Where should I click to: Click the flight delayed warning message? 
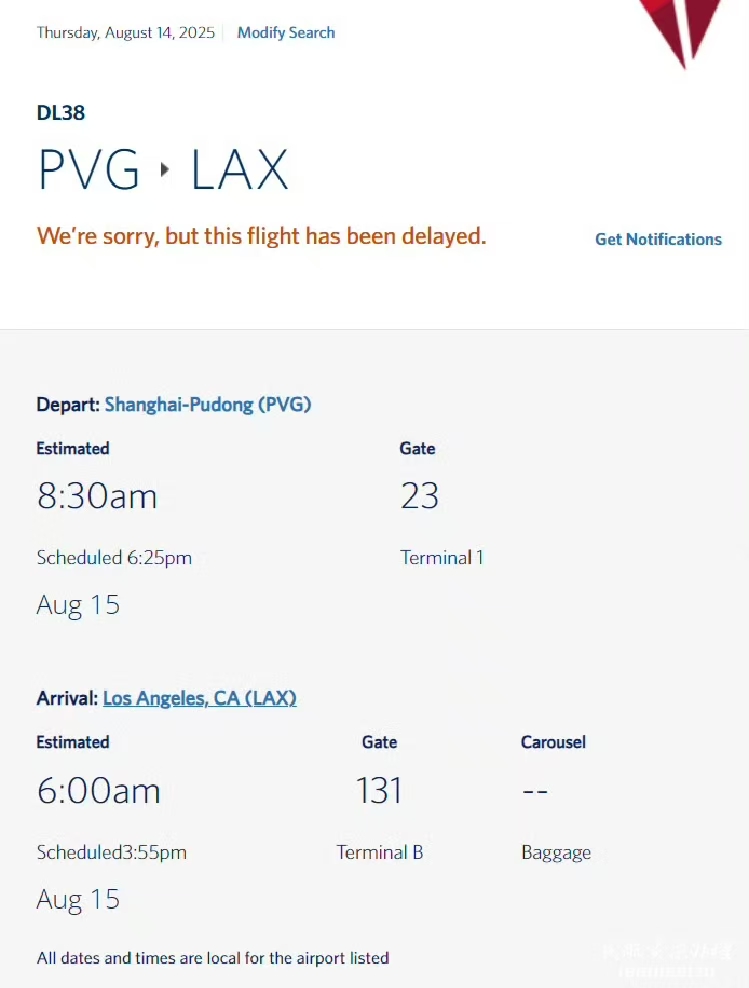click(261, 236)
